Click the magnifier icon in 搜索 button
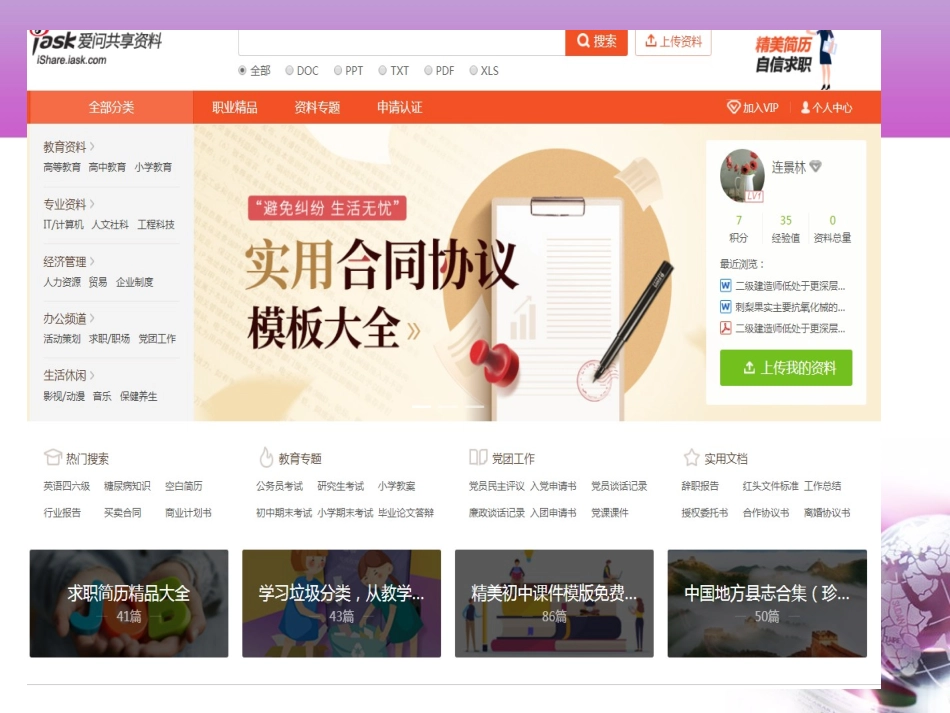This screenshot has height=713, width=950. (x=583, y=41)
